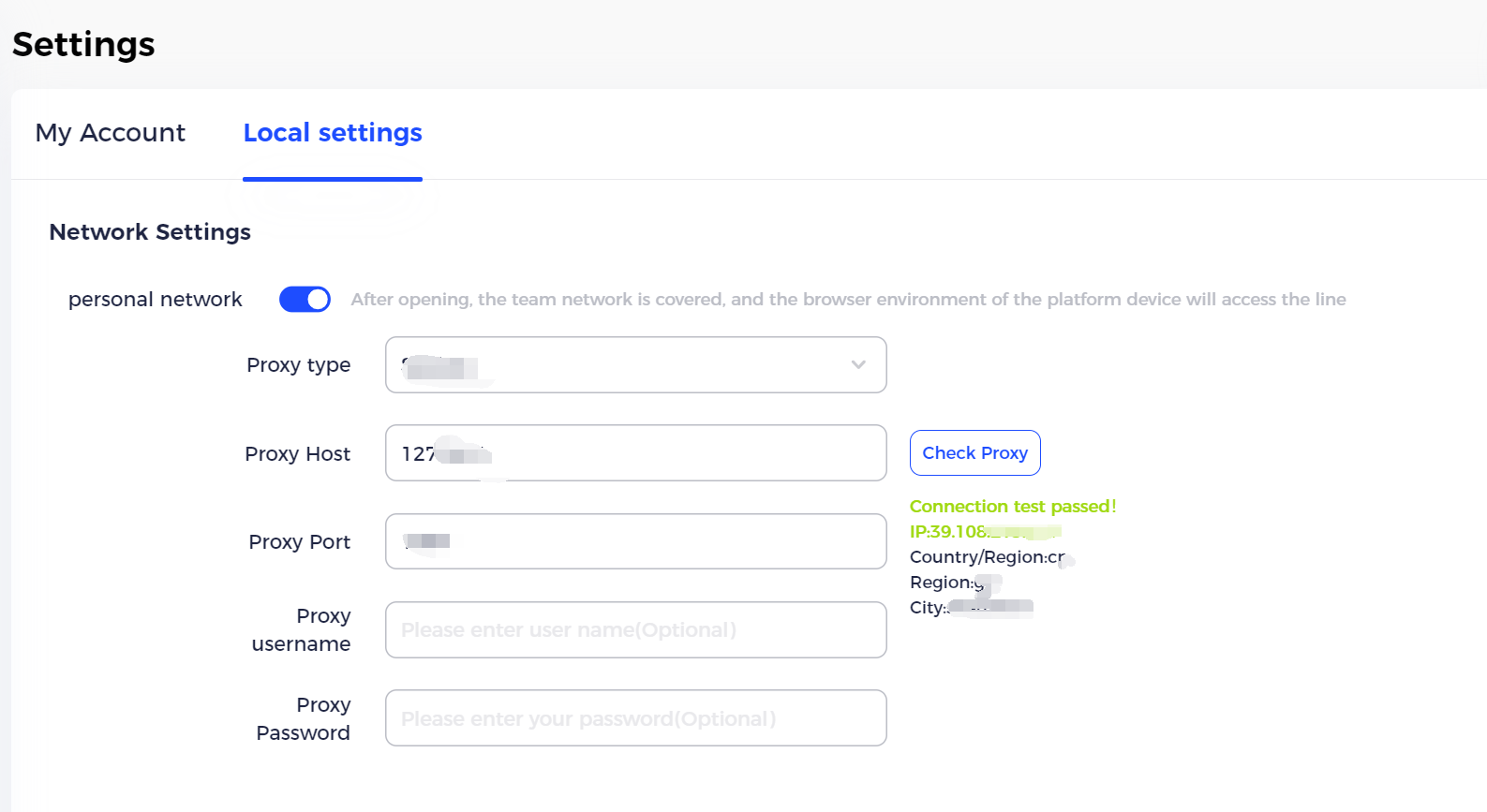The width and height of the screenshot is (1487, 812).
Task: Switch to the My Account tab
Action: [x=111, y=133]
